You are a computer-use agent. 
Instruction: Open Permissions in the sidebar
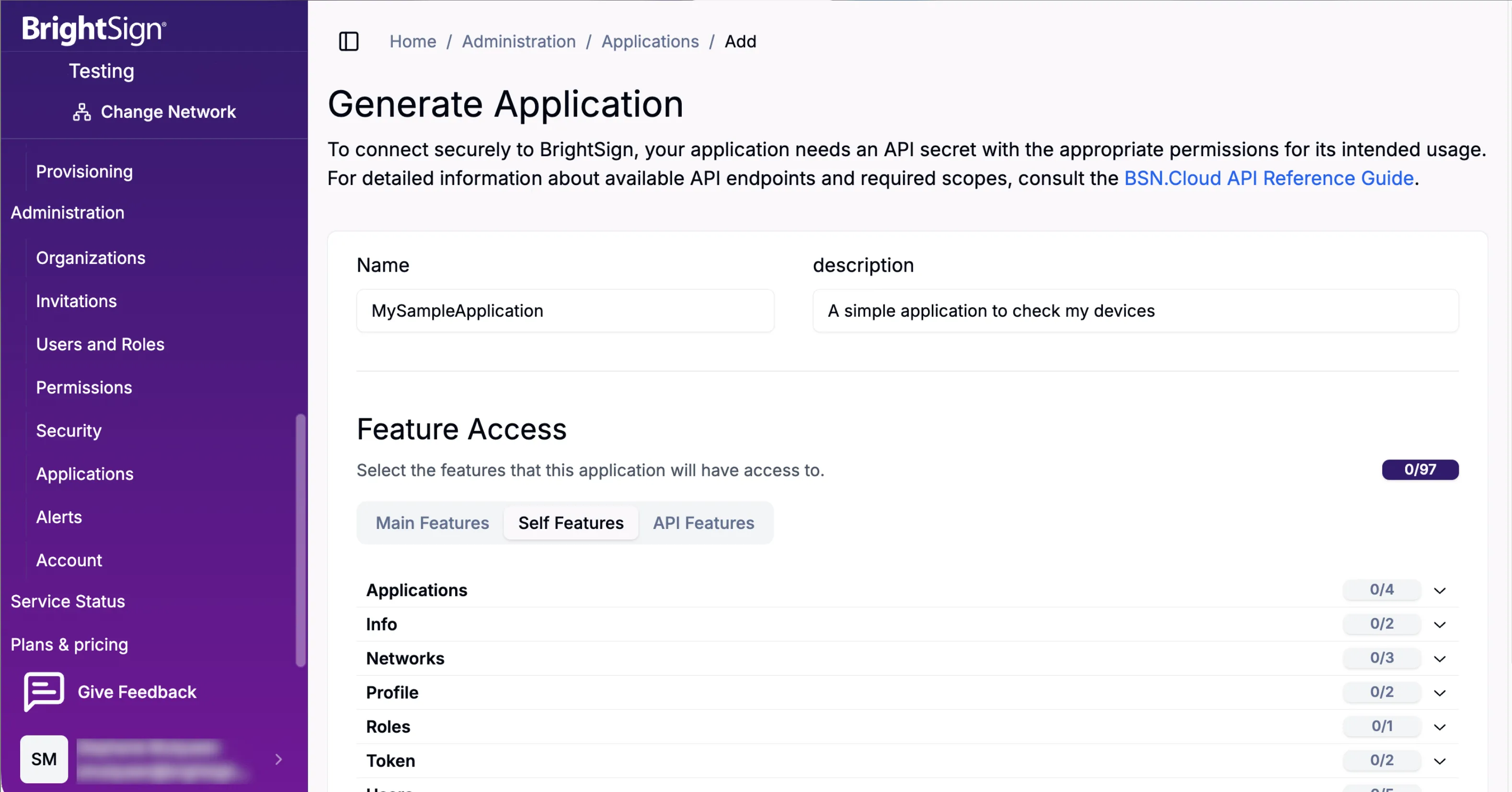pyautogui.click(x=84, y=388)
